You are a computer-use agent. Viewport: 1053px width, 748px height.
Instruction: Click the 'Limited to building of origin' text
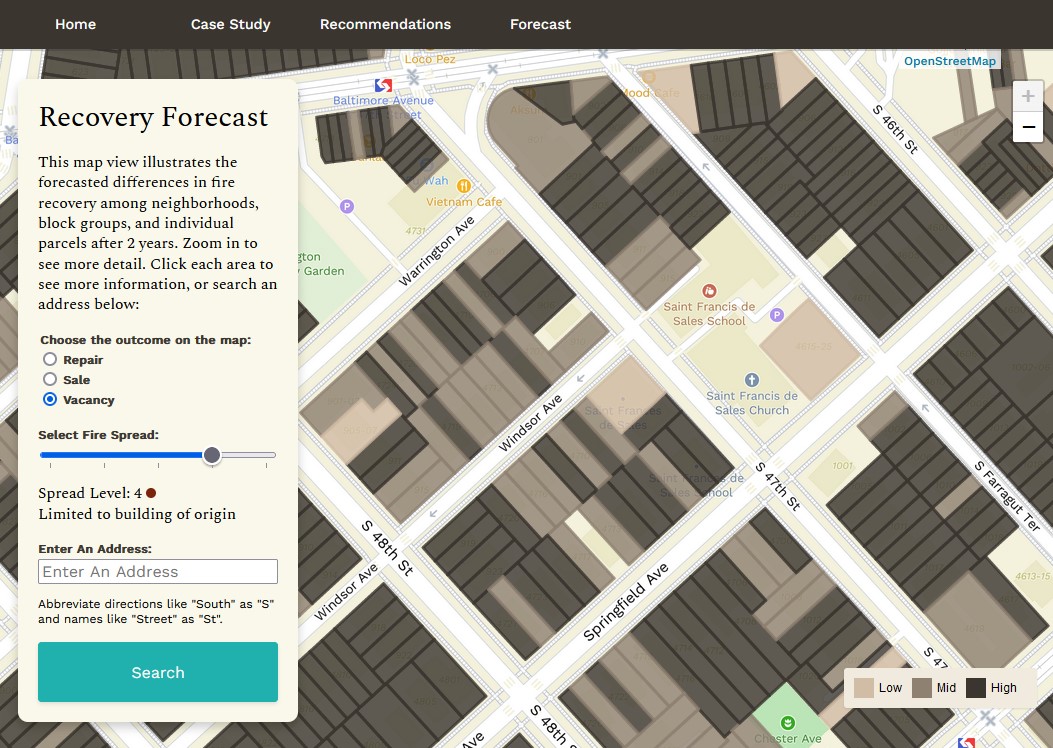click(137, 514)
